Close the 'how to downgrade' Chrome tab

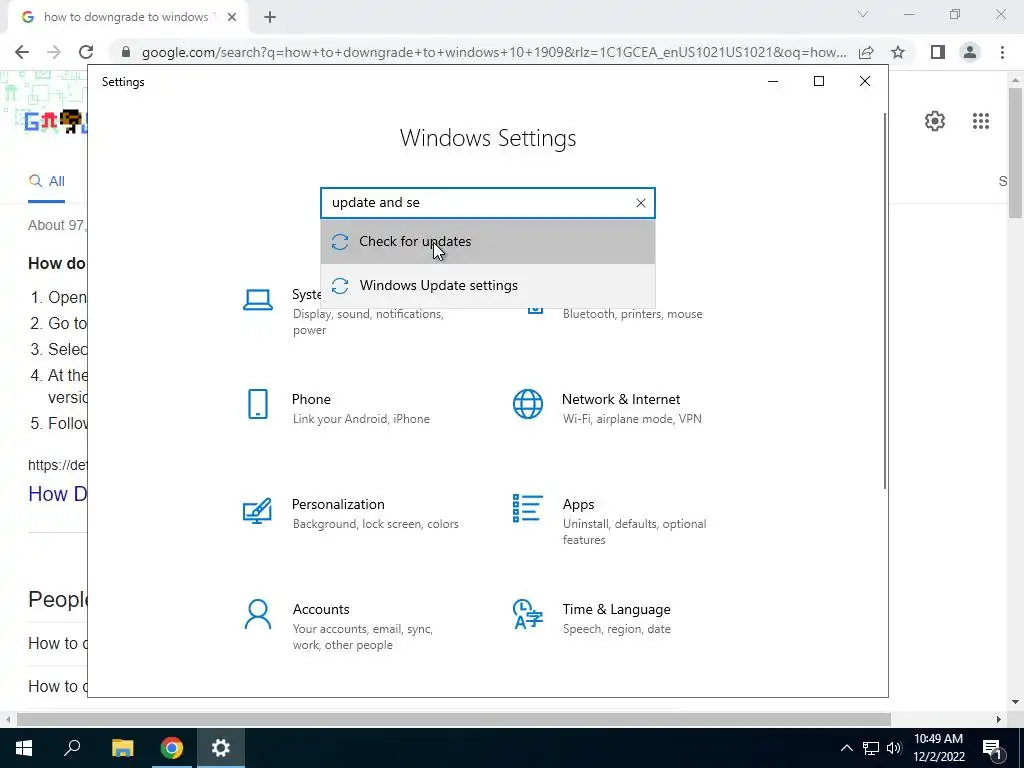point(231,18)
